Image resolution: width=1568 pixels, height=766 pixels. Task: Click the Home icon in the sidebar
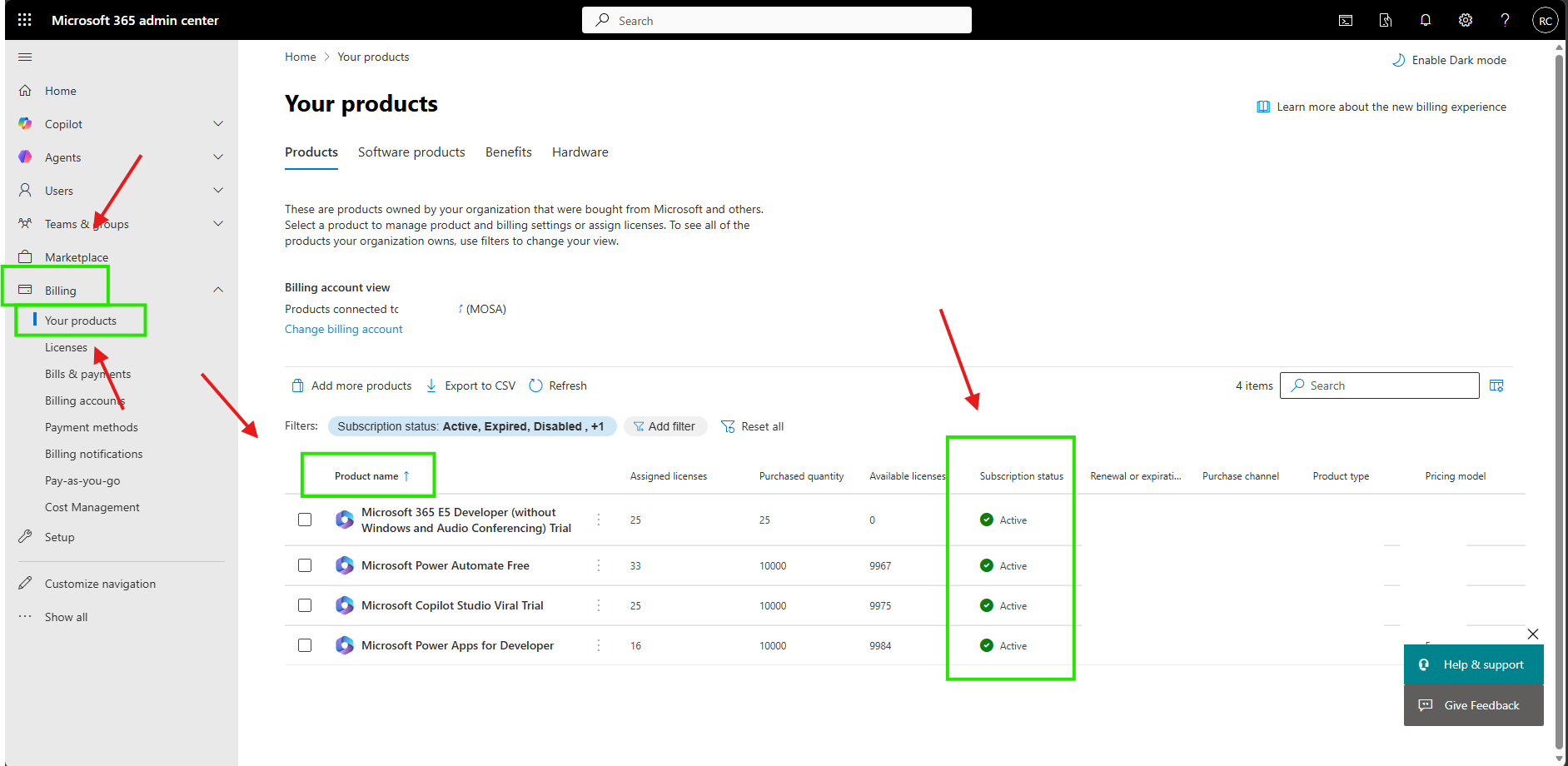coord(25,91)
